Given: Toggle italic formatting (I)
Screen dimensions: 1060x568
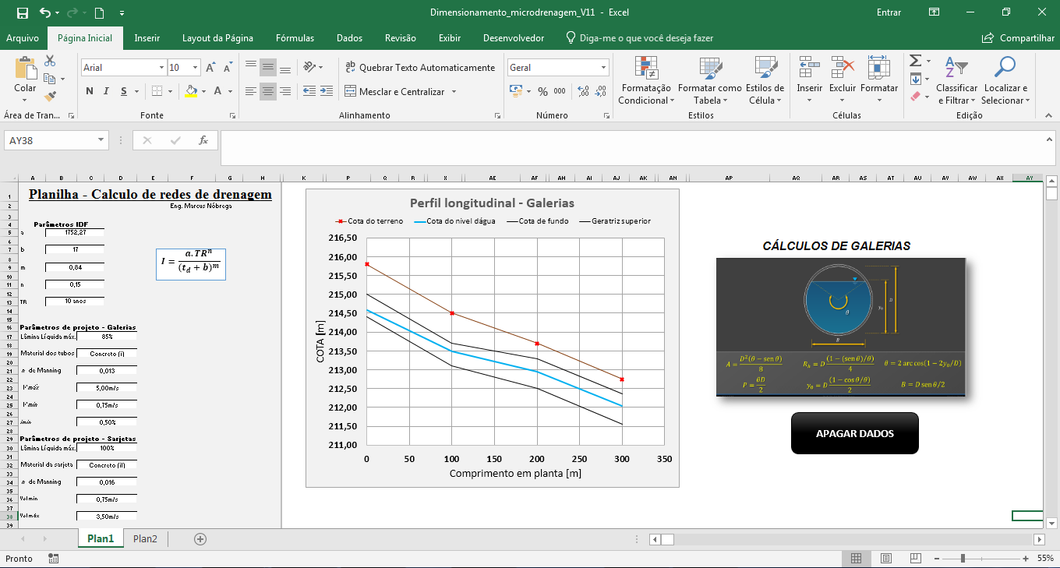Looking at the screenshot, I should 105,91.
